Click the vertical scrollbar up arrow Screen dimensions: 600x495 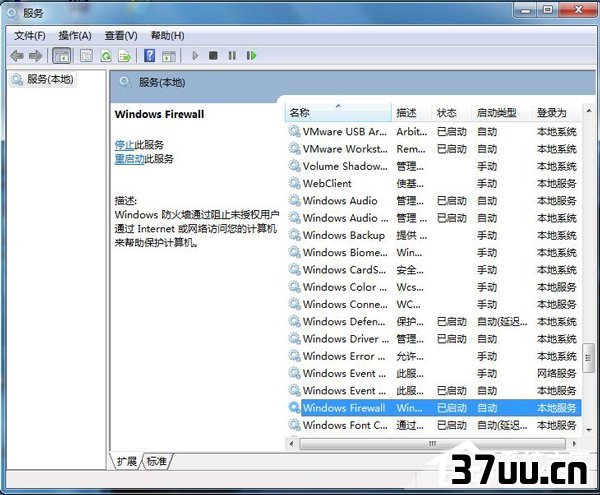(589, 111)
